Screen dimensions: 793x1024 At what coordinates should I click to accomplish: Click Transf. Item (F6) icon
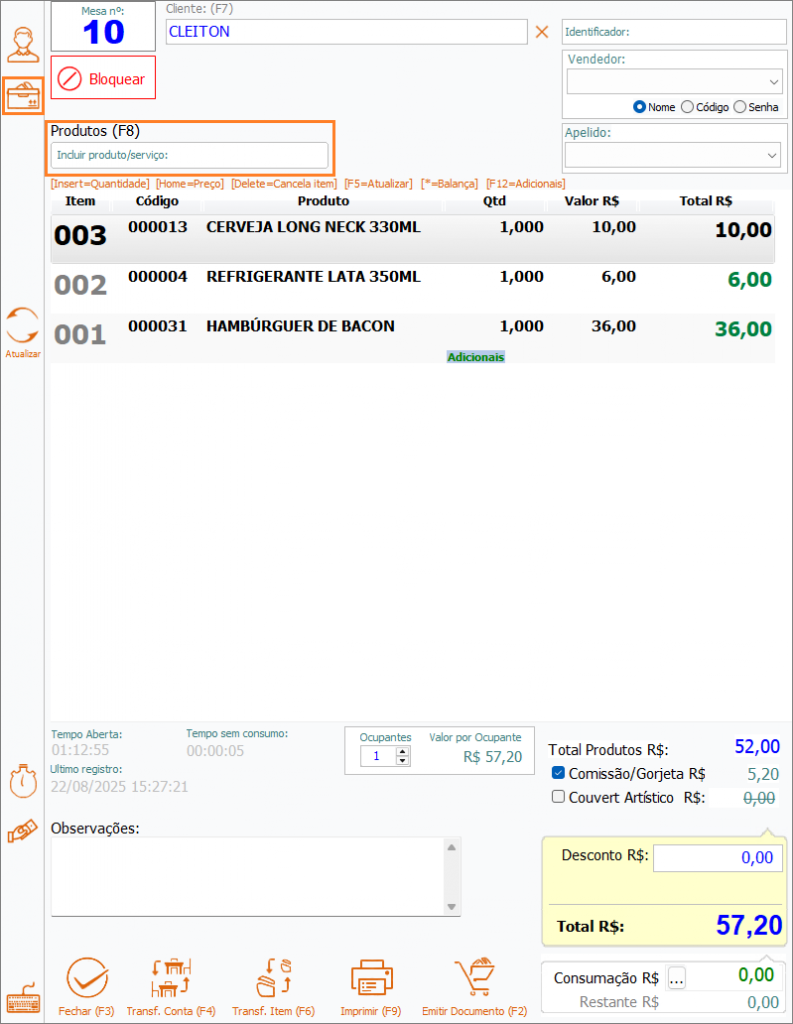[x=273, y=979]
